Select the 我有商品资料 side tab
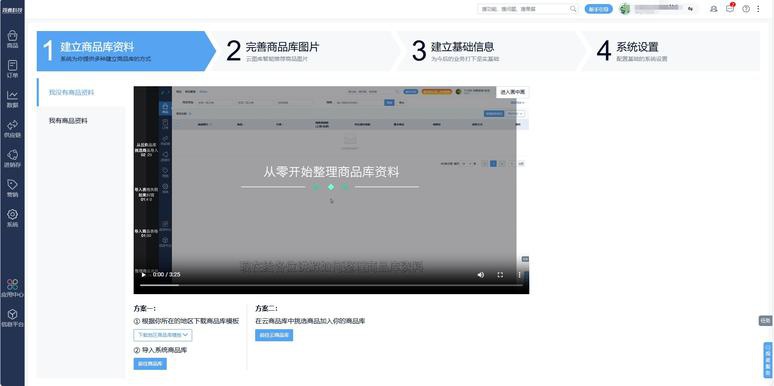774x386 pixels. click(x=81, y=120)
